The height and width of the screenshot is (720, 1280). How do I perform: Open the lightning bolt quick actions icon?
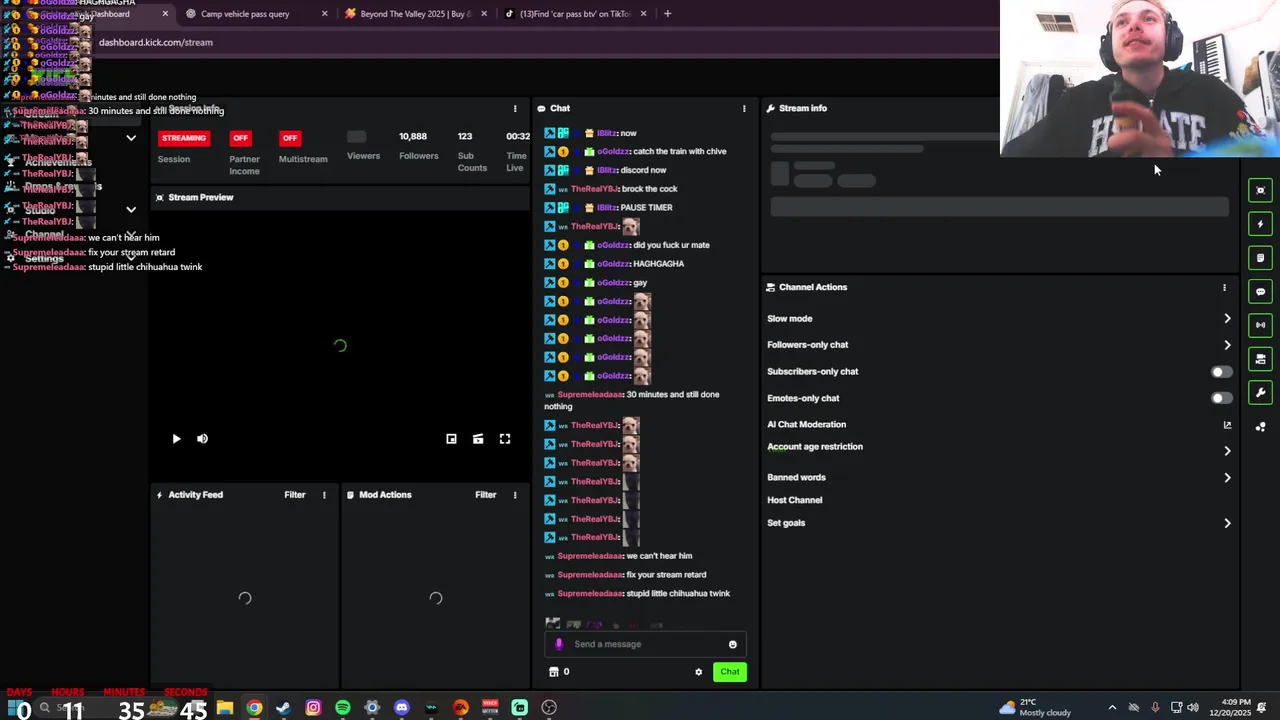pyautogui.click(x=1260, y=224)
